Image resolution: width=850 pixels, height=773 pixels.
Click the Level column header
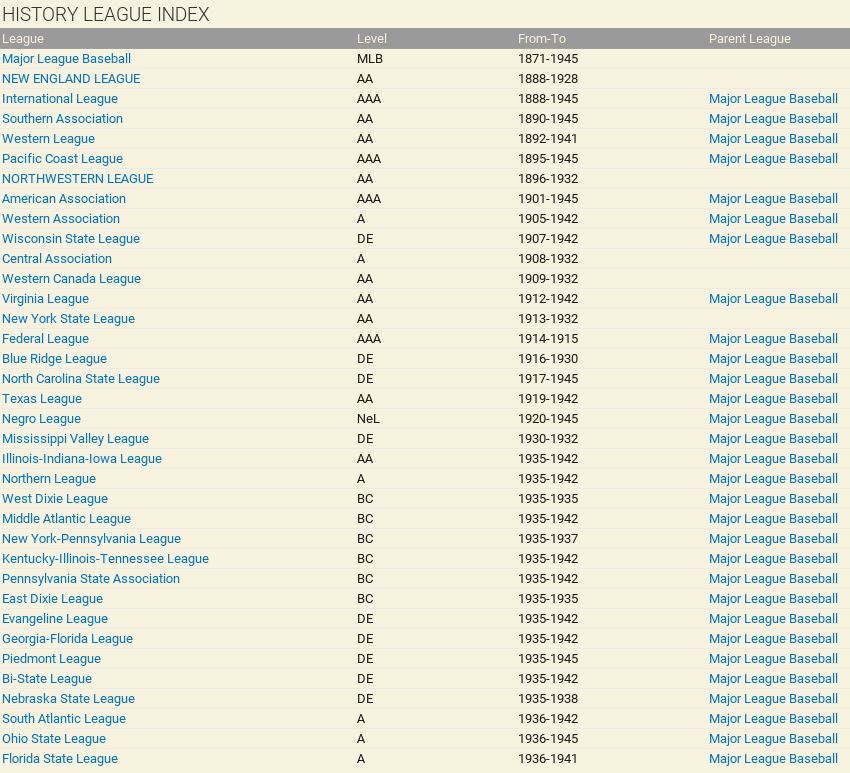pyautogui.click(x=372, y=39)
